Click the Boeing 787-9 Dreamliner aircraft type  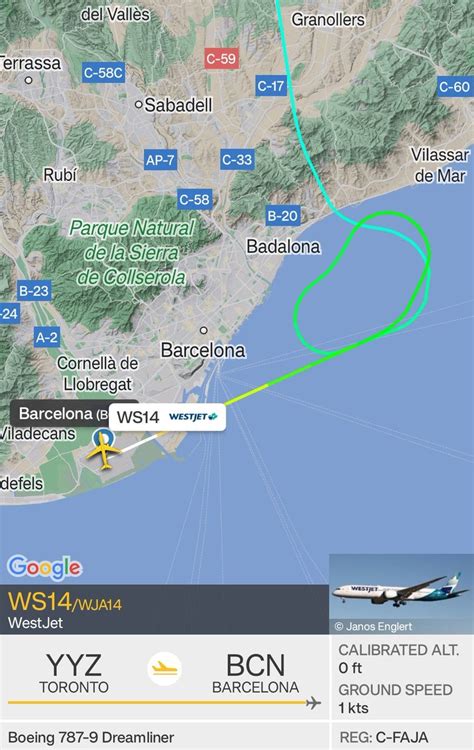91,737
